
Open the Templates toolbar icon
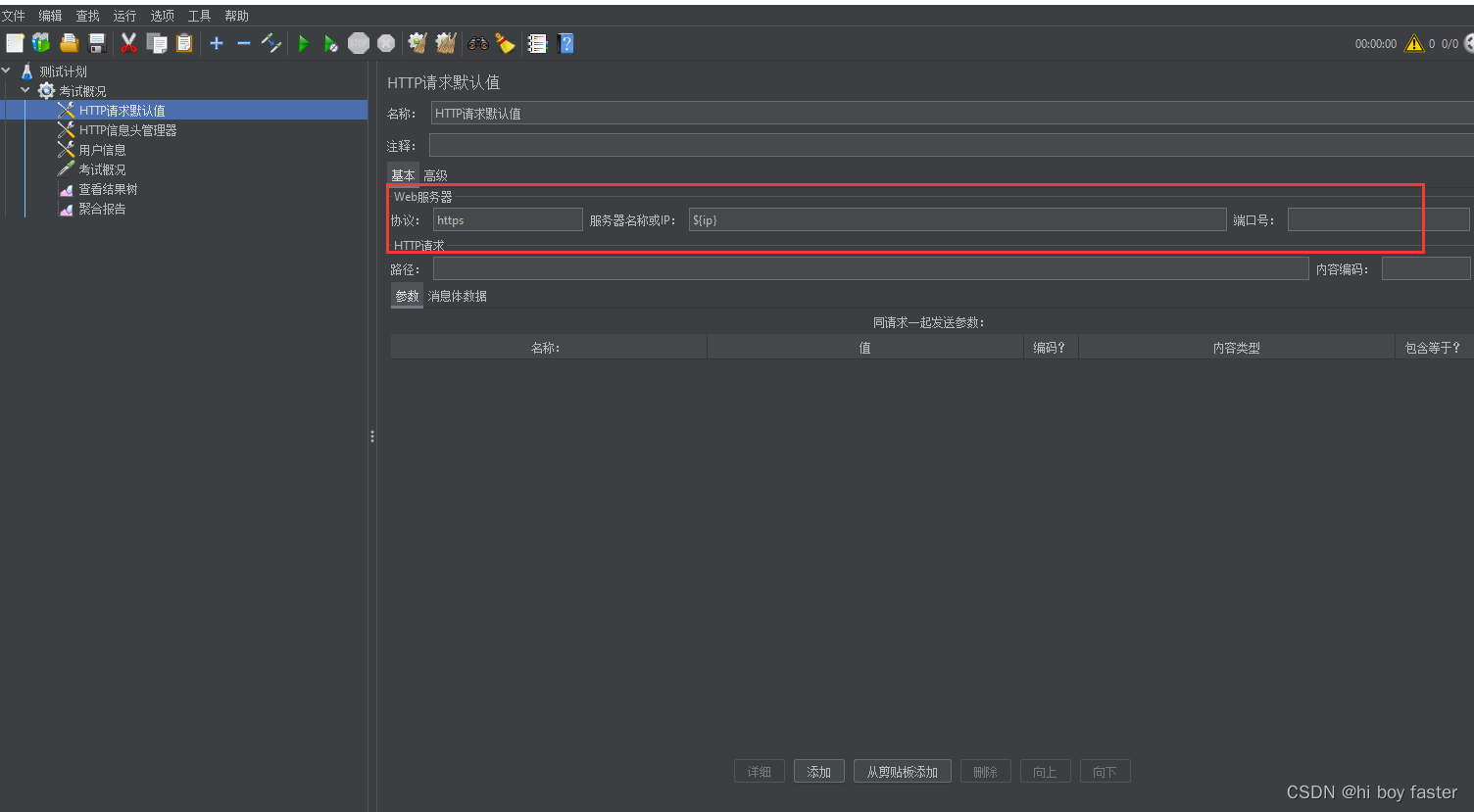coord(41,43)
